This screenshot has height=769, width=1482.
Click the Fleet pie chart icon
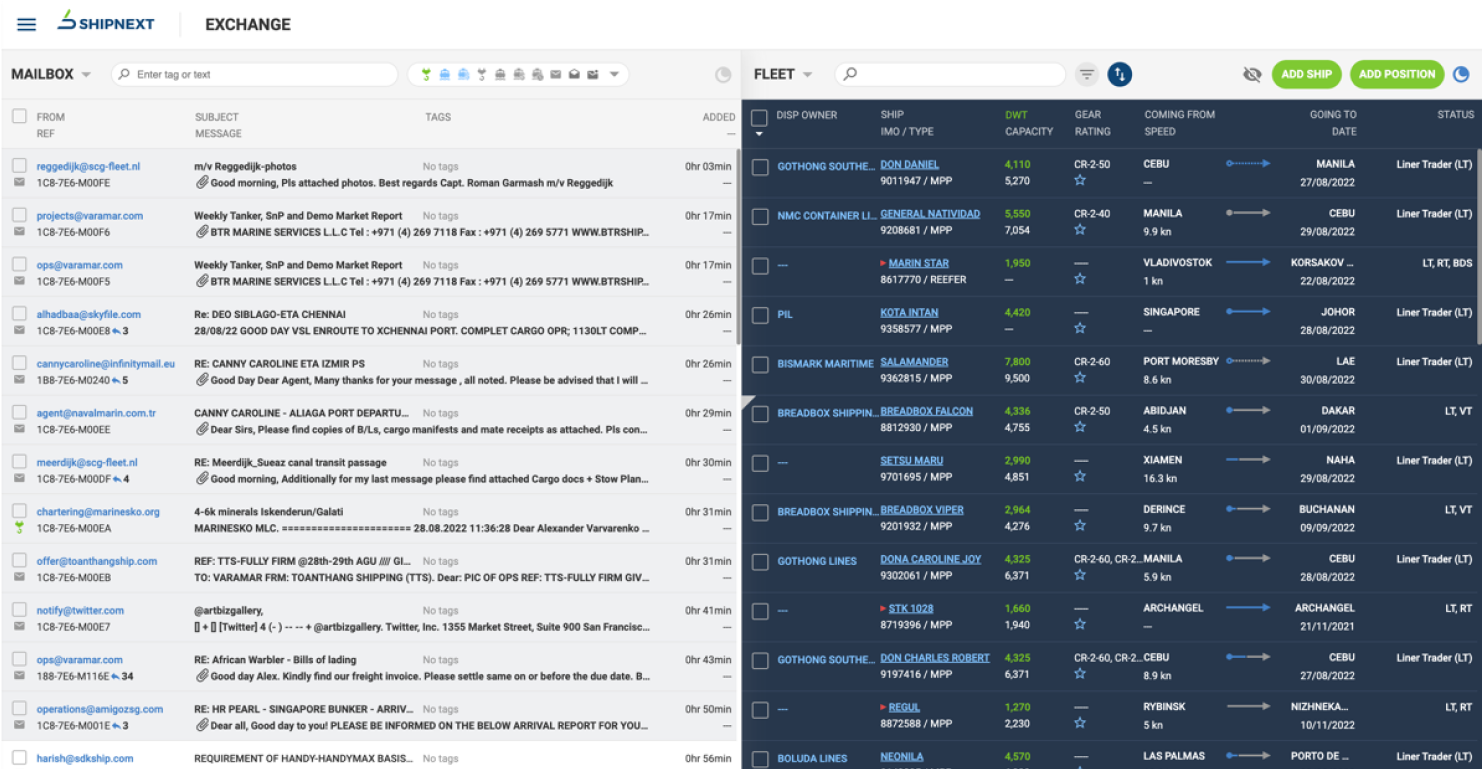coord(1461,74)
